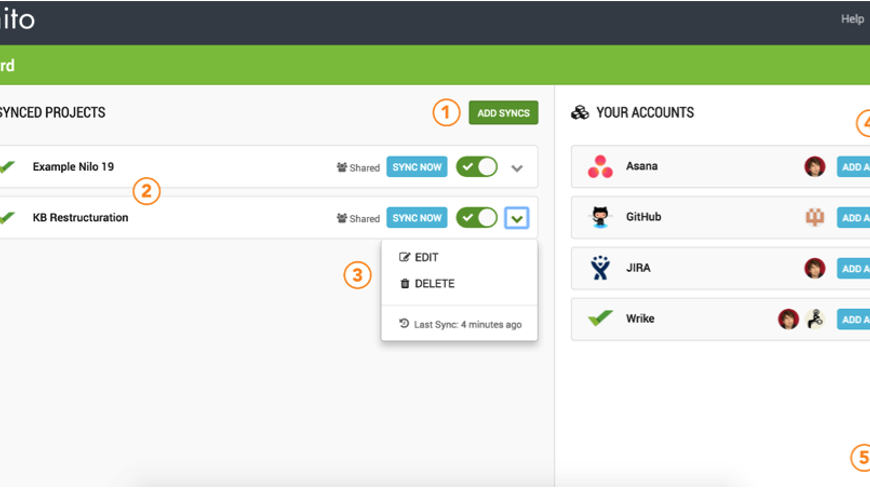Collapse the KB Restructuration dropdown arrow

coord(517,218)
